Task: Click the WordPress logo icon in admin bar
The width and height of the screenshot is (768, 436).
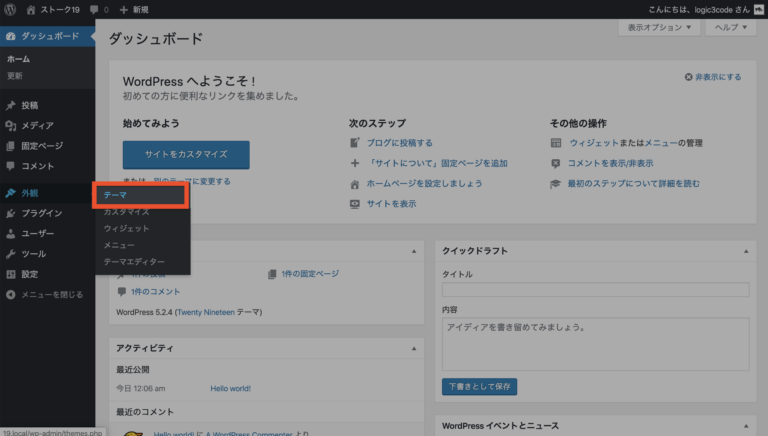Action: pyautogui.click(x=10, y=9)
